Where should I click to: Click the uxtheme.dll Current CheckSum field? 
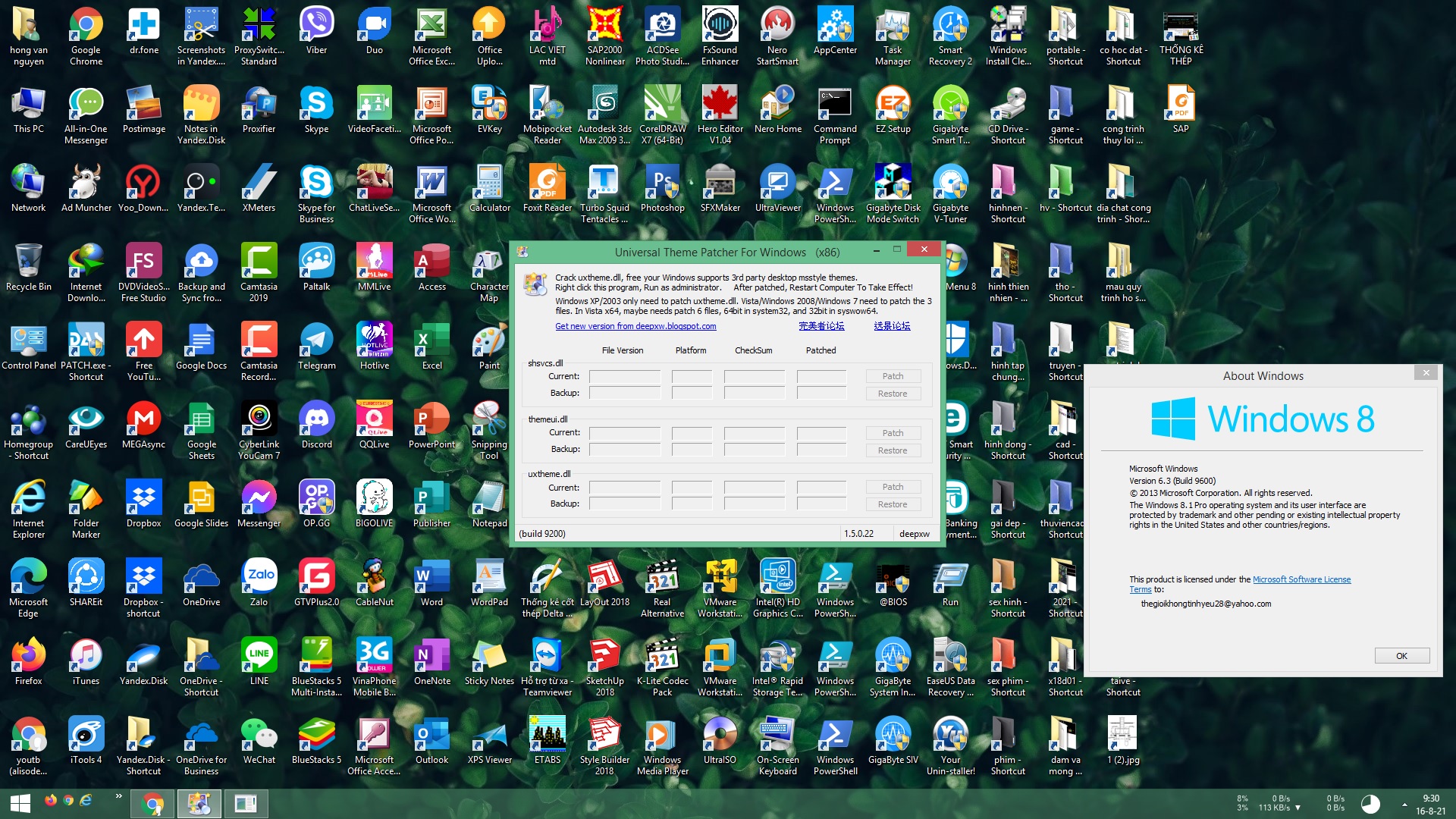point(755,488)
